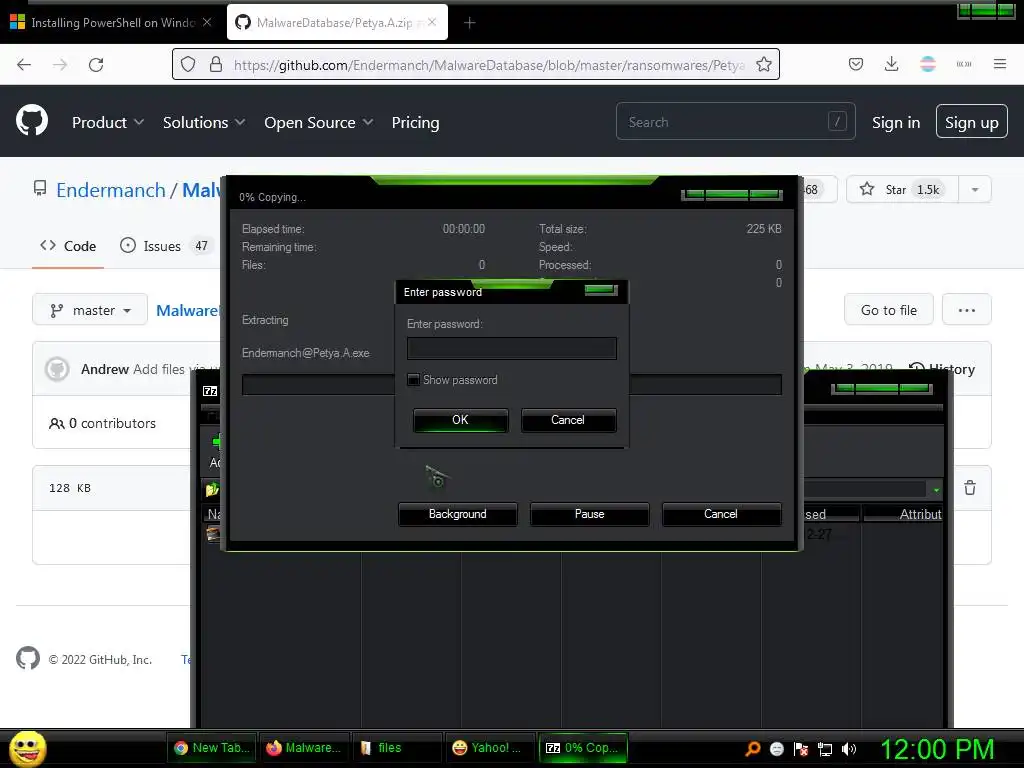This screenshot has height=768, width=1024.
Task: Show site security padlock info
Action: click(216, 65)
